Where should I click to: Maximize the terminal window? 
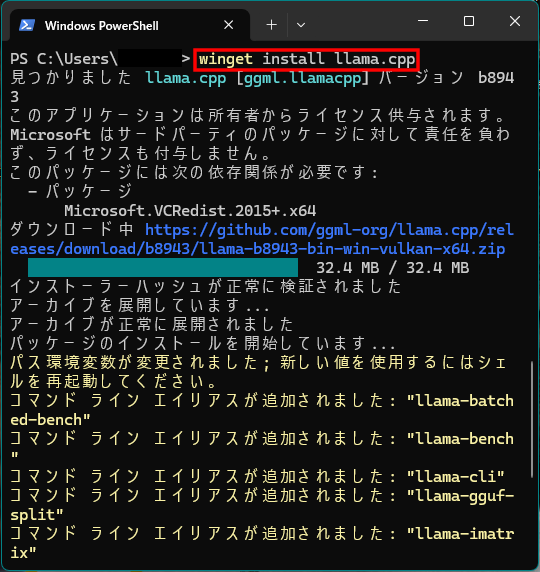coord(469,21)
